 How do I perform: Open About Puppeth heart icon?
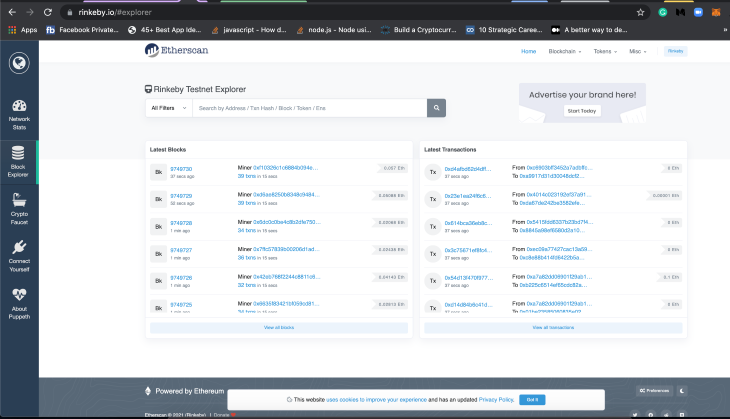19,300
